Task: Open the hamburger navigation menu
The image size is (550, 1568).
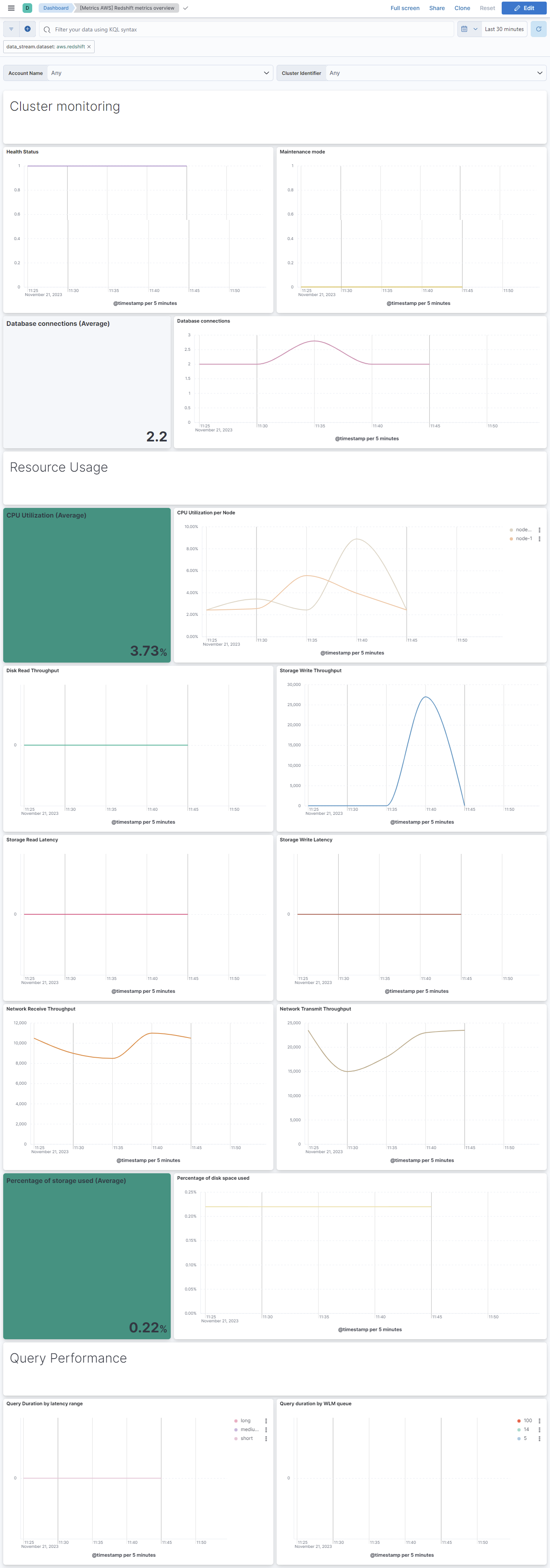Action: (x=11, y=8)
